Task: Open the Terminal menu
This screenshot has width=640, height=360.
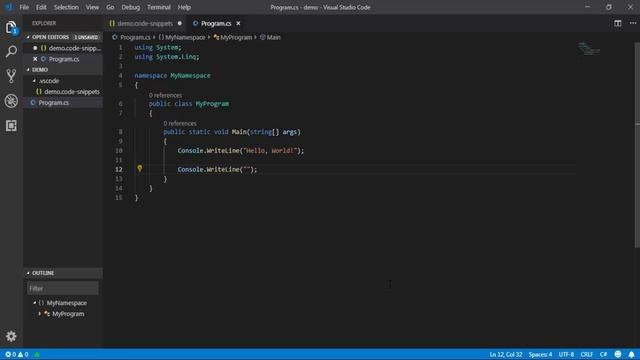Action: click(x=159, y=7)
